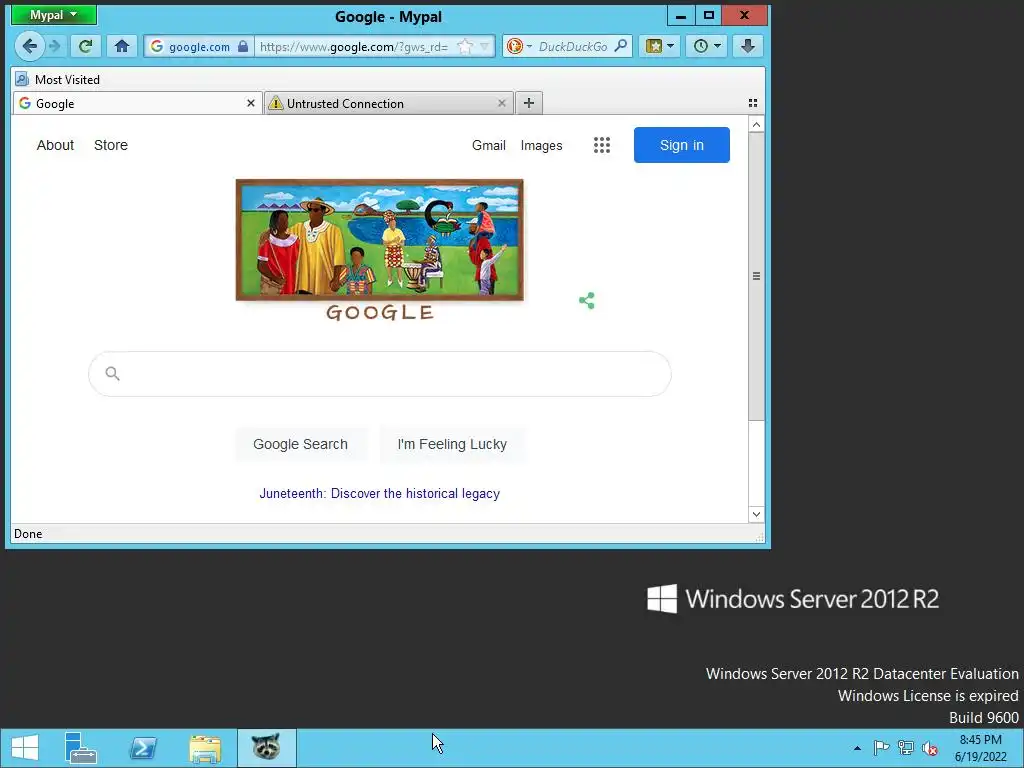Viewport: 1024px width, 768px height.
Task: Switch to the Untrusted Connection tab
Action: tap(389, 103)
